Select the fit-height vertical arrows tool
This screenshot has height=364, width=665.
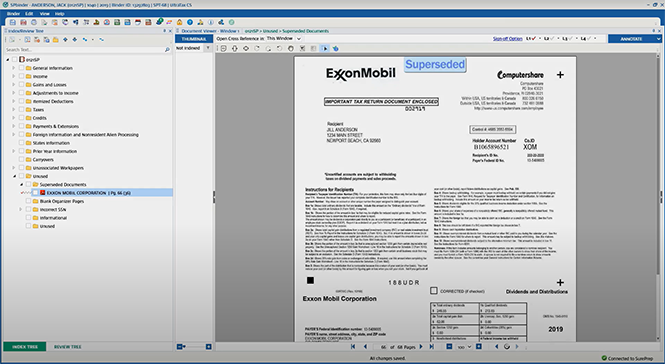[235, 48]
